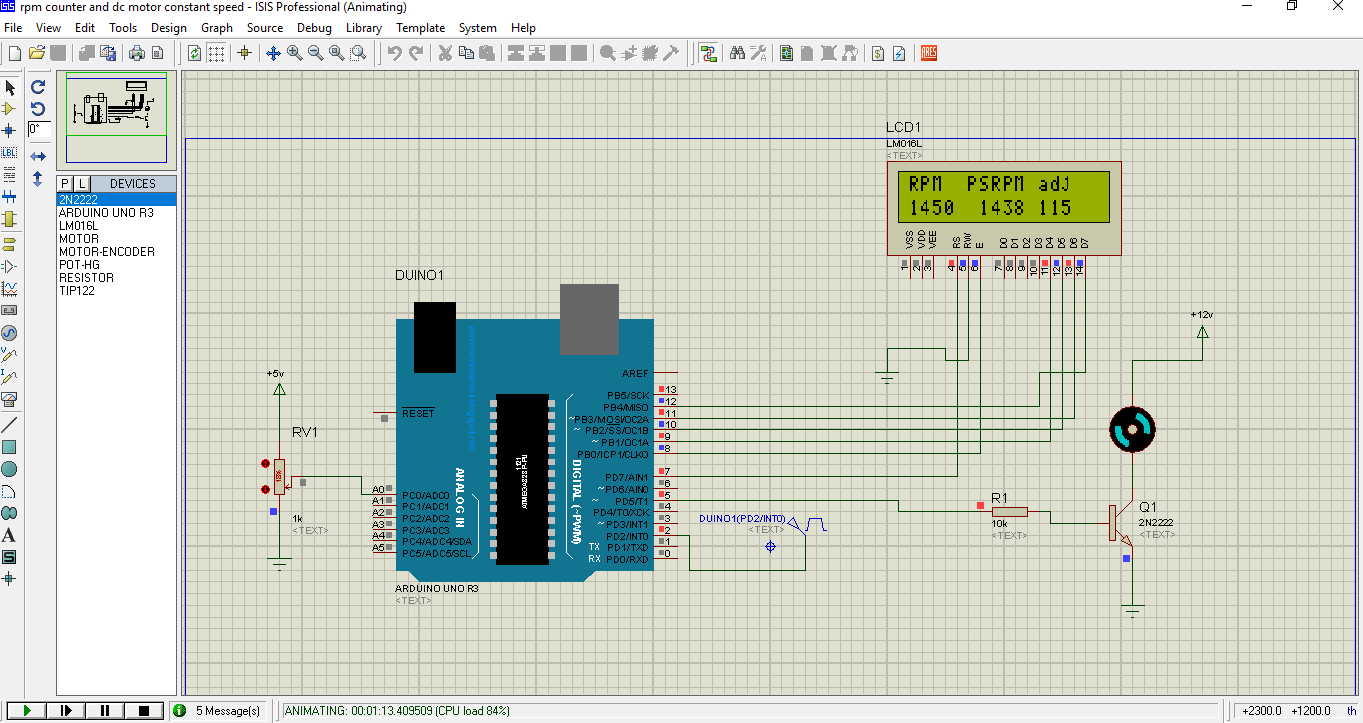Stop the motor speed simulation
This screenshot has height=723, width=1363.
[142, 710]
